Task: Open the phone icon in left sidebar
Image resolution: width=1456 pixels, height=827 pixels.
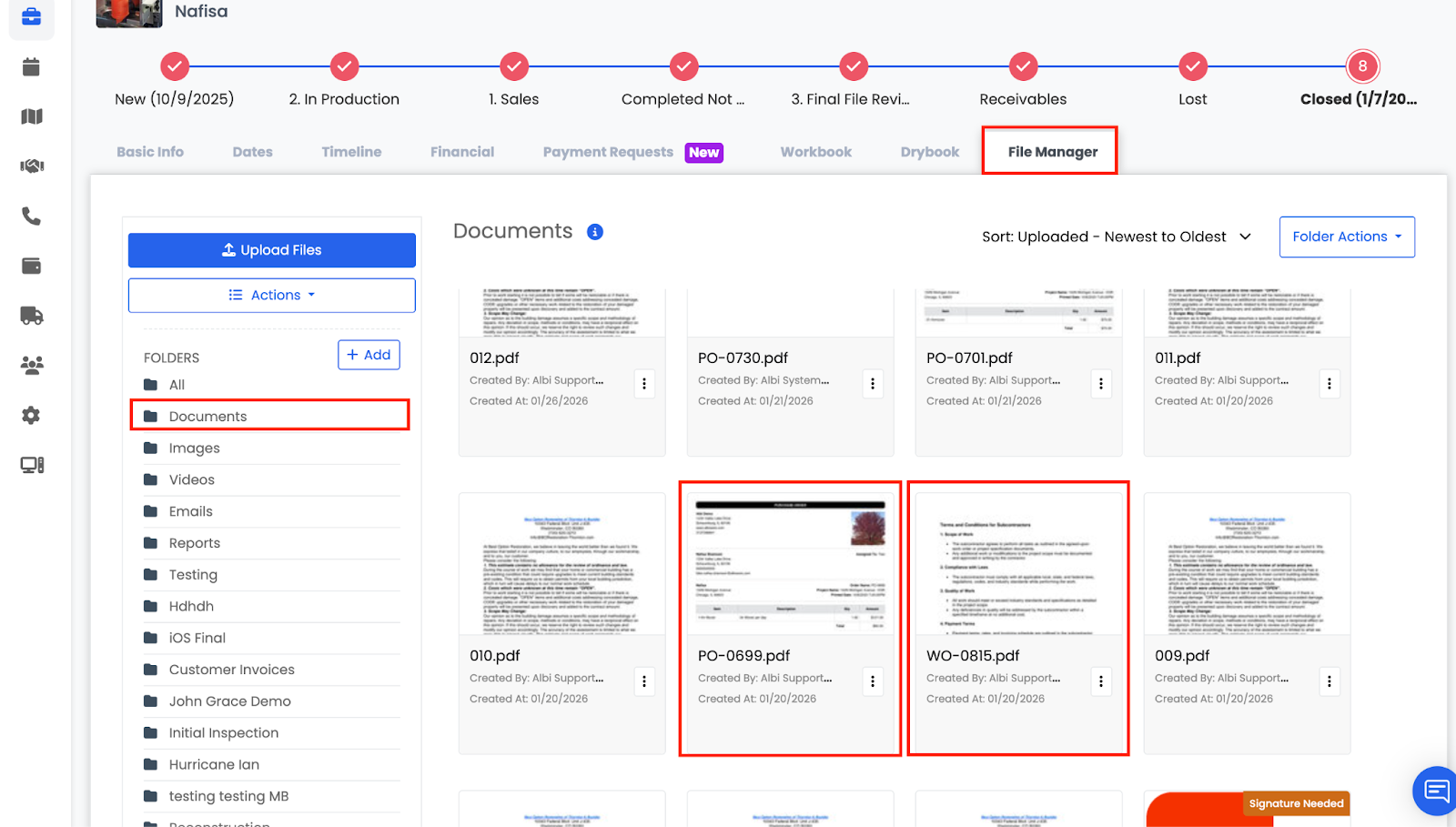Action: 32,217
